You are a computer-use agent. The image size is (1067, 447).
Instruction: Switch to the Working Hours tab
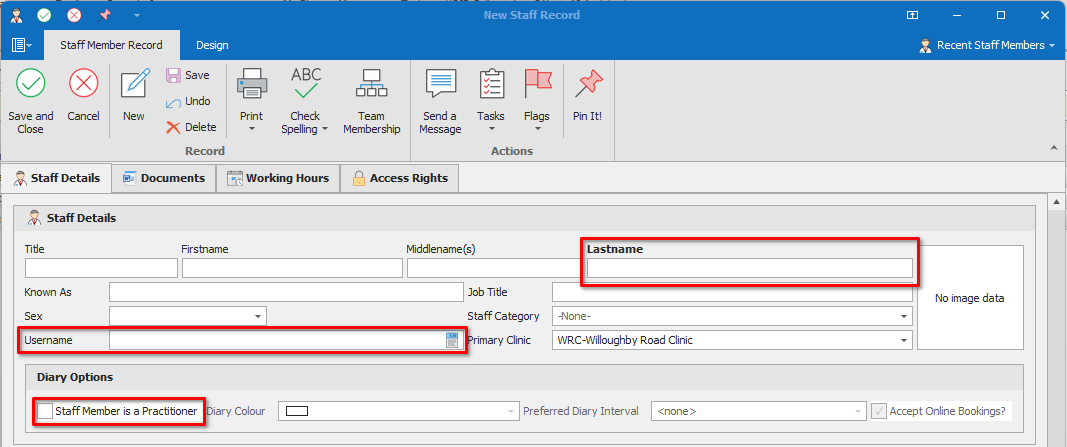pos(277,178)
